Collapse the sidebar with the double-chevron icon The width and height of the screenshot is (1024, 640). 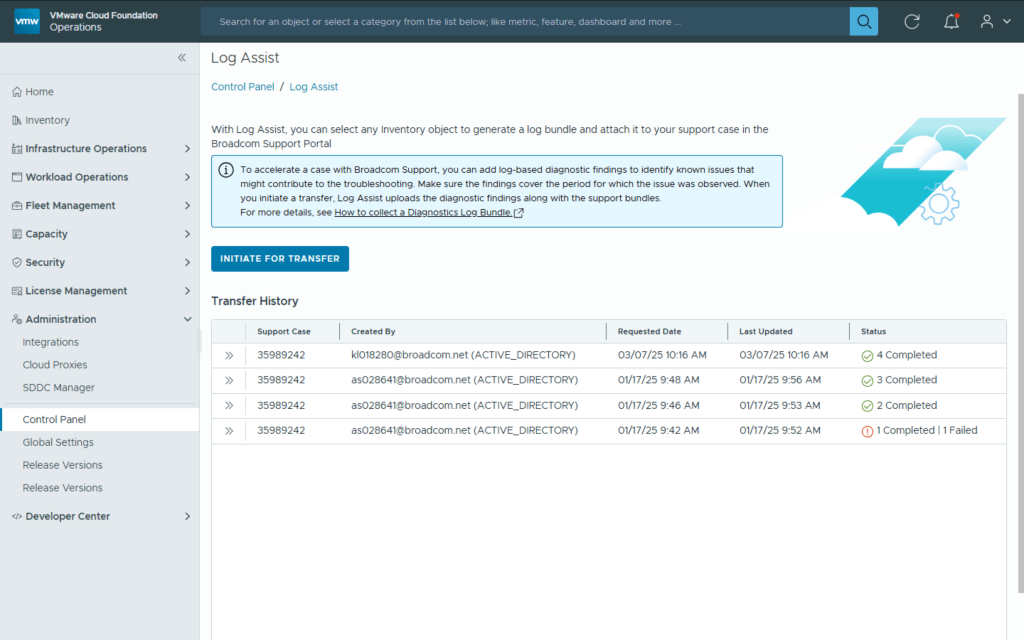pos(182,57)
